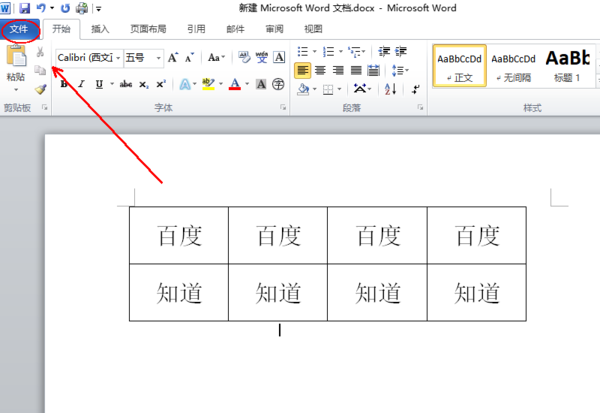Click the Save icon in quick access toolbar

click(x=24, y=8)
